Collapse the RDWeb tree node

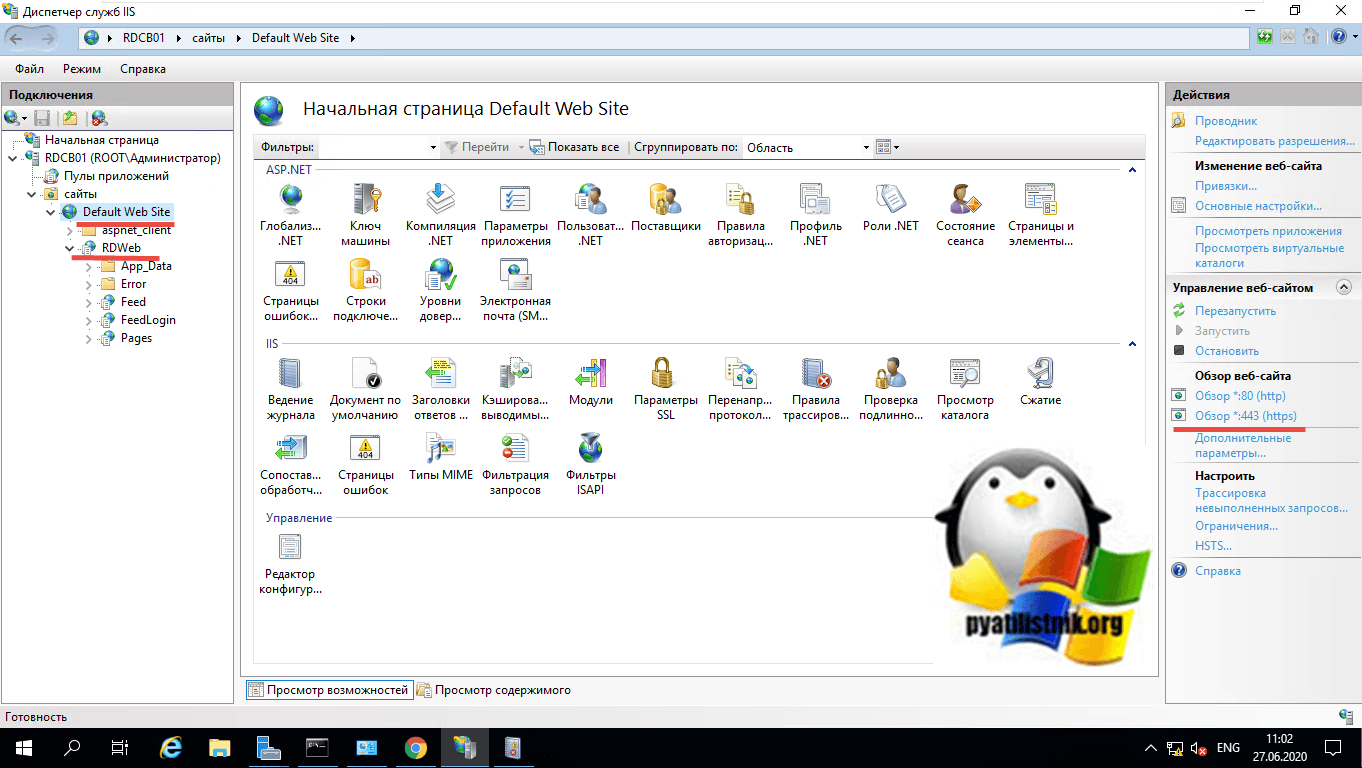(x=70, y=248)
